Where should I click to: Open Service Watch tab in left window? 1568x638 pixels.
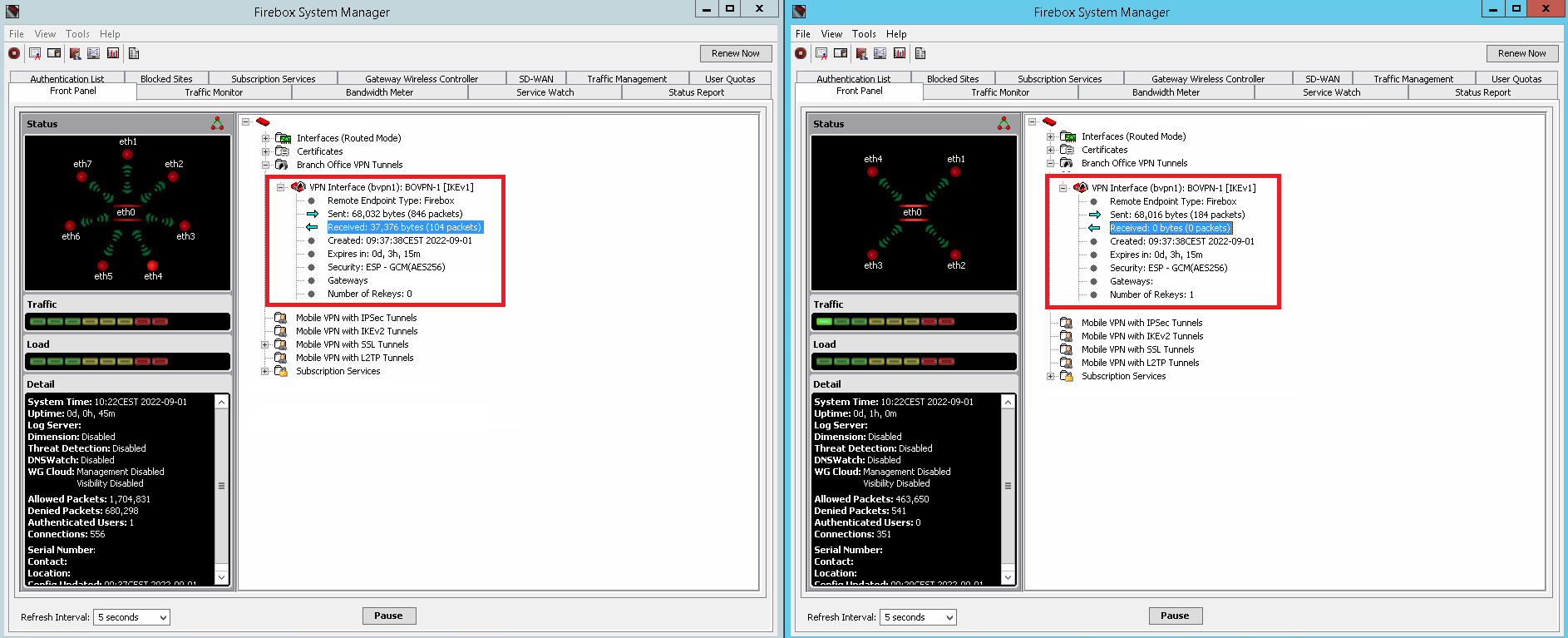tap(545, 92)
